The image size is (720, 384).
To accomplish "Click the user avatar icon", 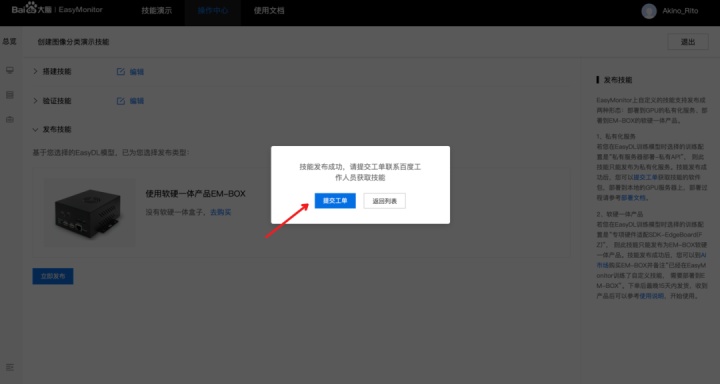I will [x=649, y=11].
